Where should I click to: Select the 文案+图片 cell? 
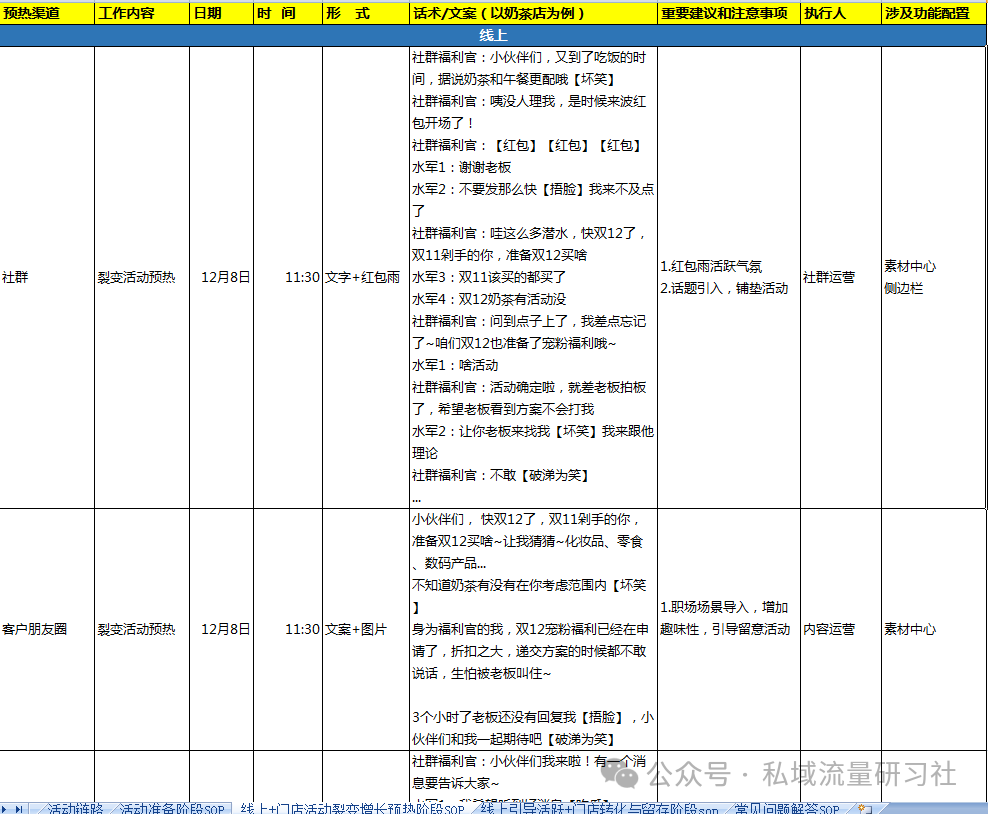(365, 629)
